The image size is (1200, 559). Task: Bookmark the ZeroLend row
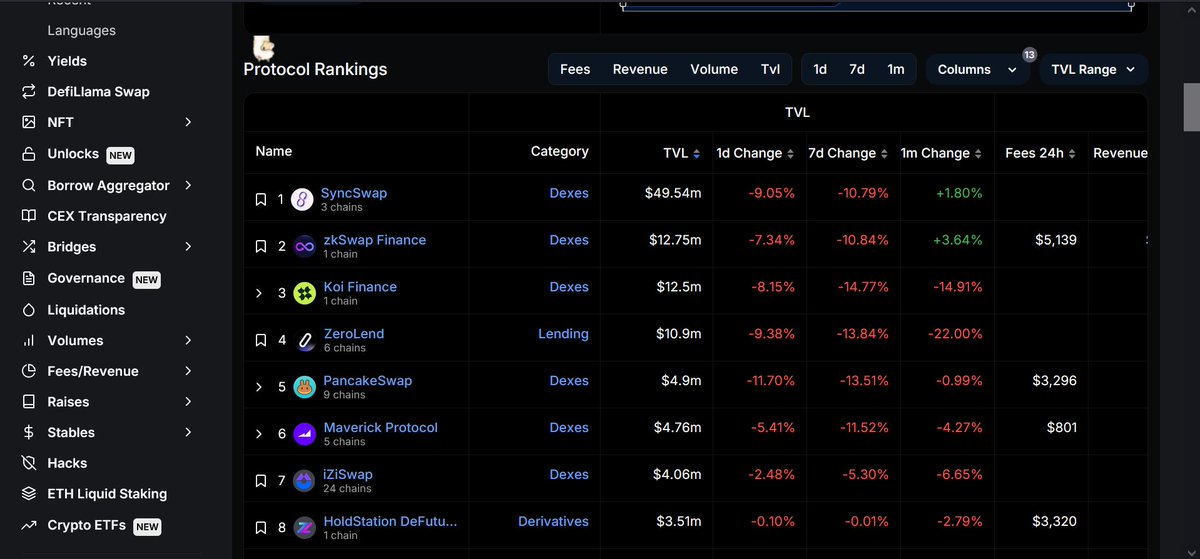tap(261, 341)
